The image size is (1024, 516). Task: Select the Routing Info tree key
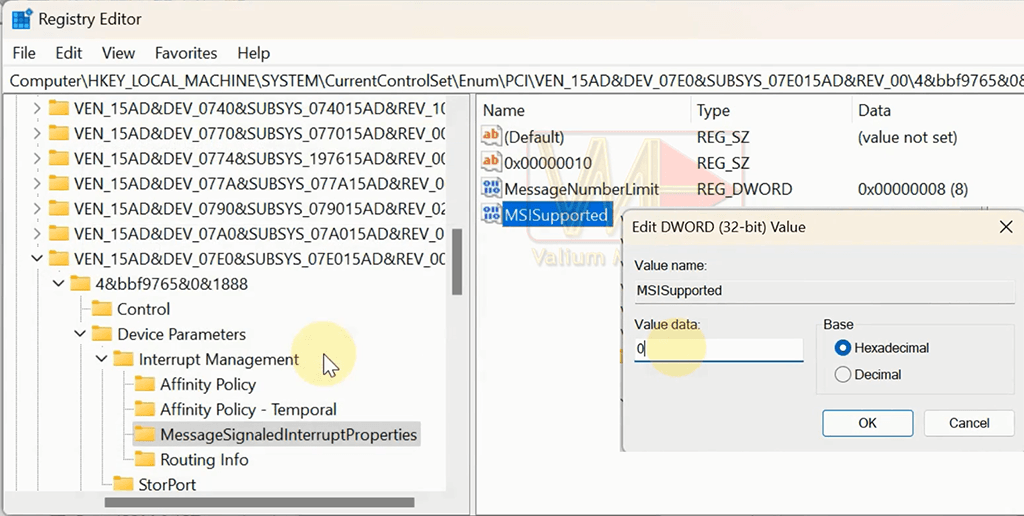click(x=204, y=459)
